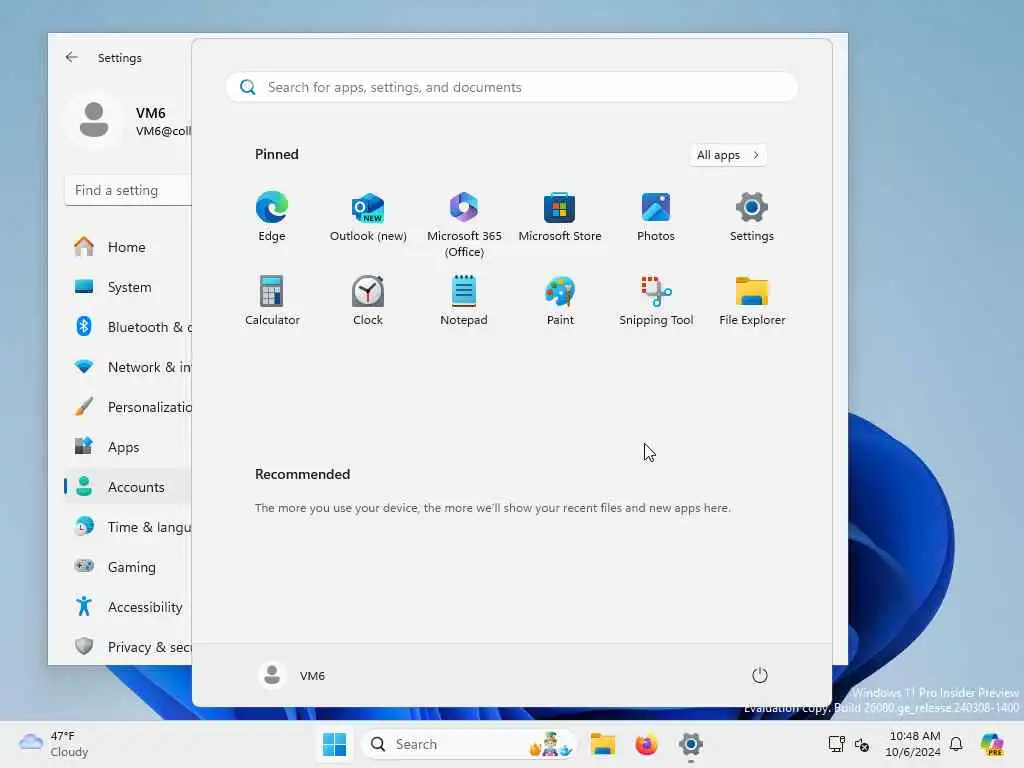Open the notification bell in system tray

(956, 744)
